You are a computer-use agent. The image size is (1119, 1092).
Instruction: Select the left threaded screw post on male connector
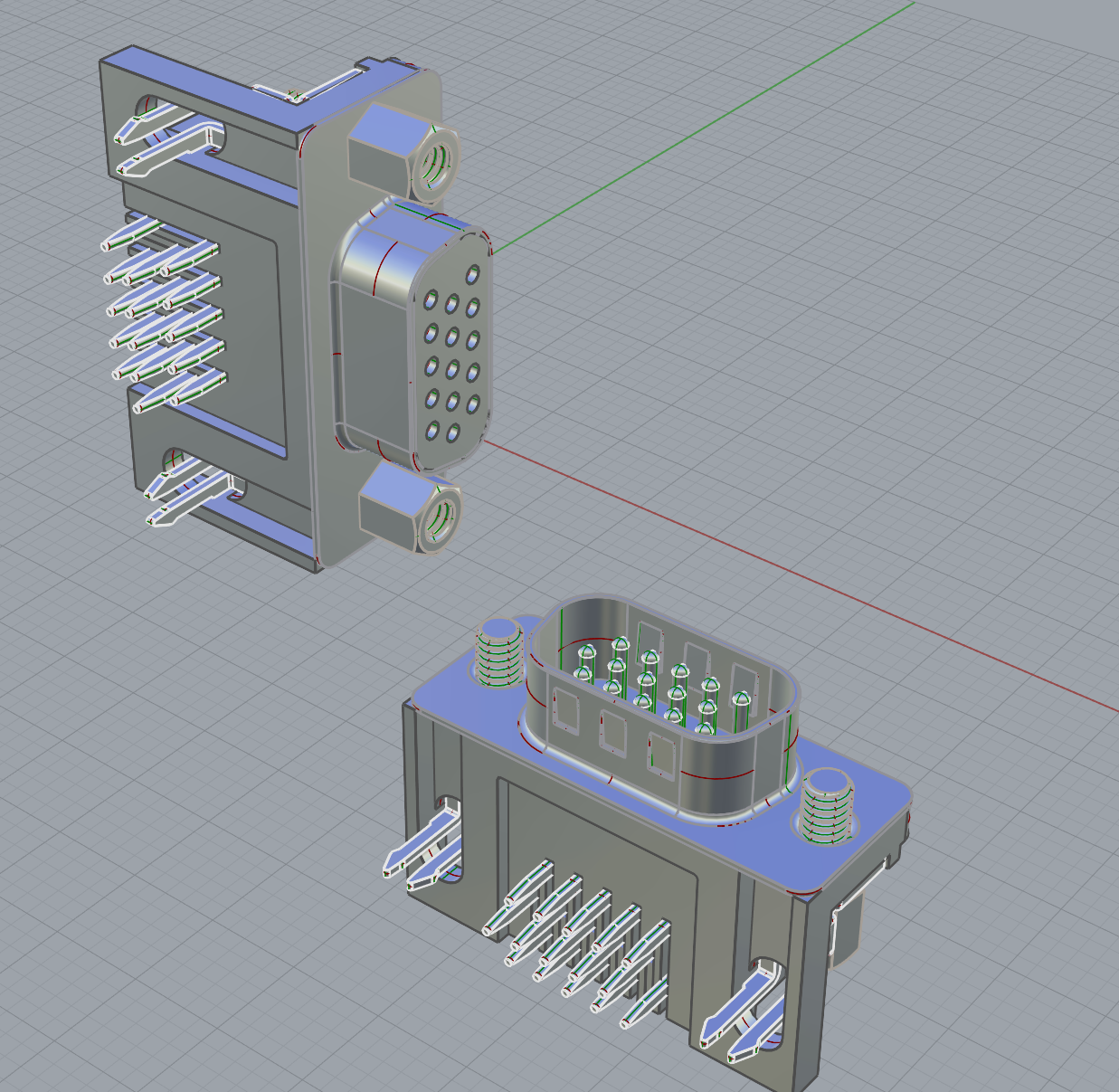coord(499,653)
